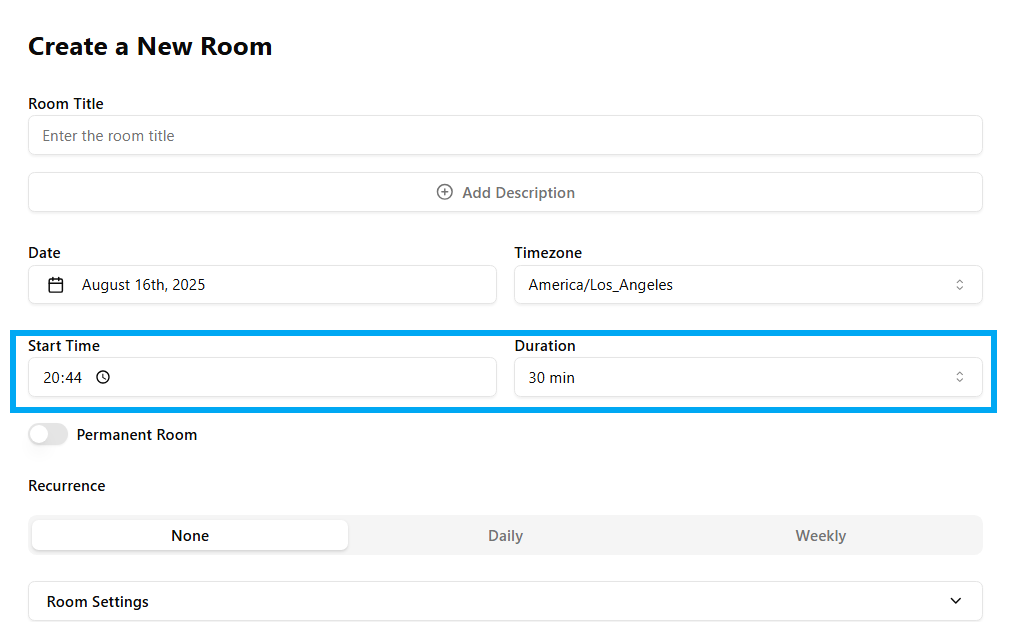Open the 30 min duration dropdown
Viewport: 1015px width, 622px height.
[740, 378]
